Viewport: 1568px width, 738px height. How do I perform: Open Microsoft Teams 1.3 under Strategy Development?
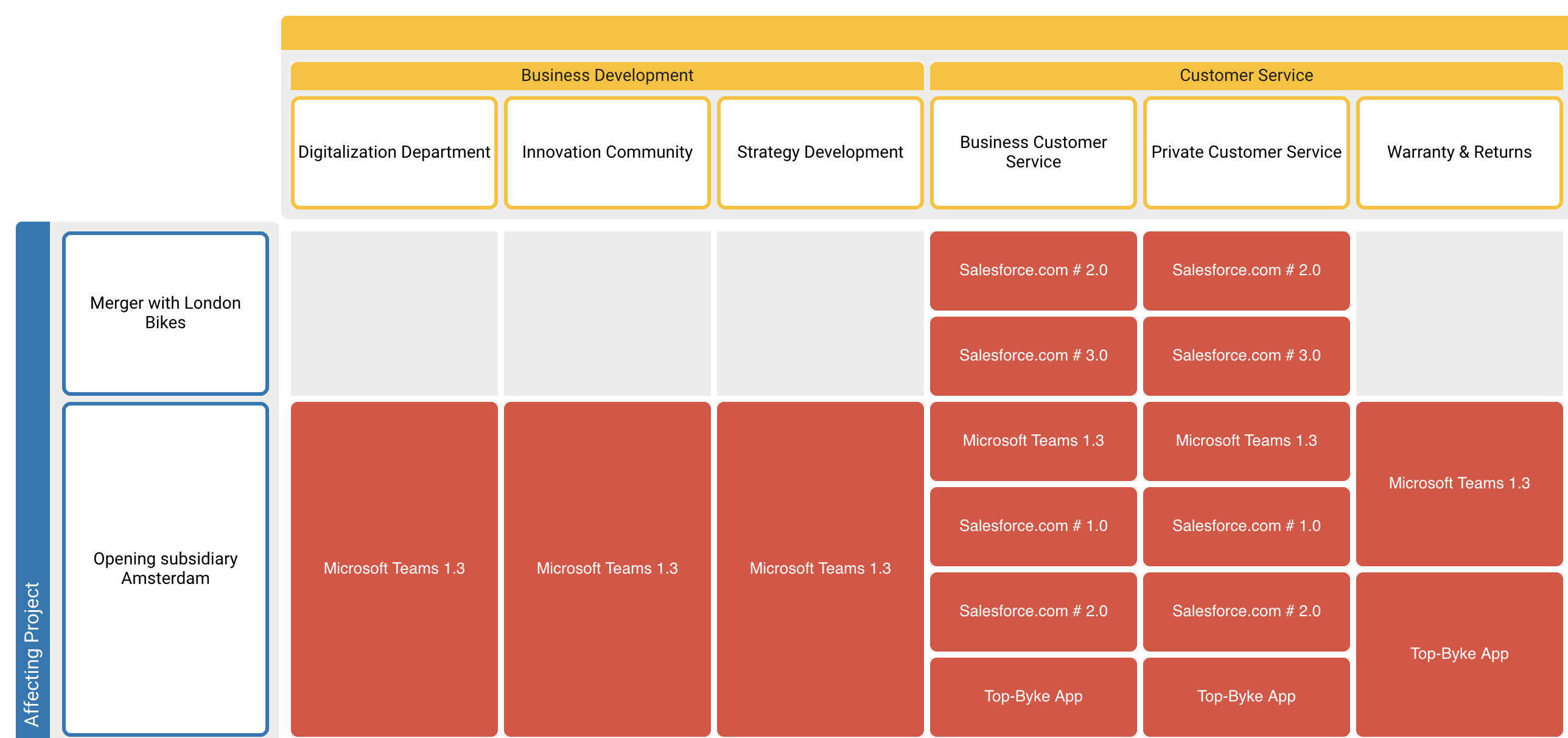point(820,569)
